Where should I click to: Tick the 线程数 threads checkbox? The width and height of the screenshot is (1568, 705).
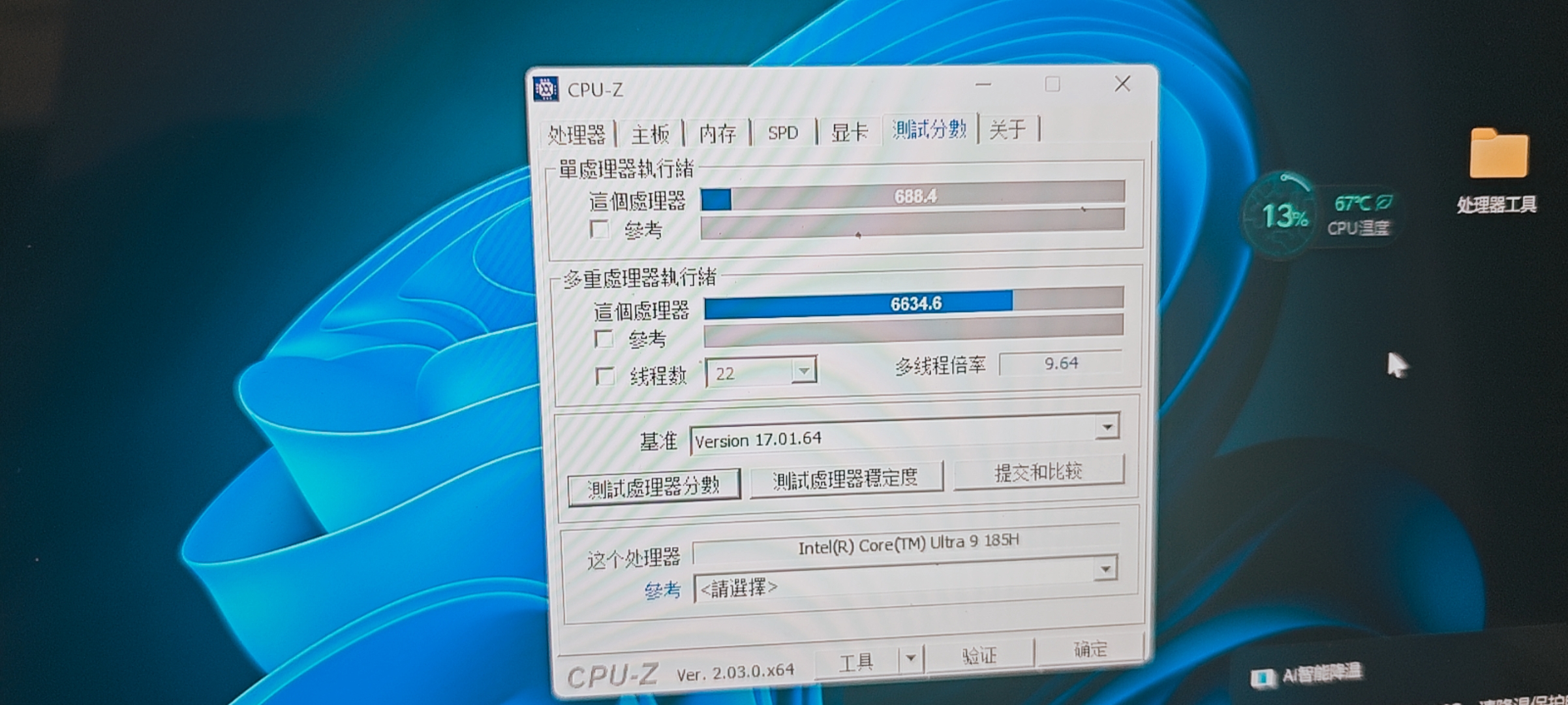[605, 377]
